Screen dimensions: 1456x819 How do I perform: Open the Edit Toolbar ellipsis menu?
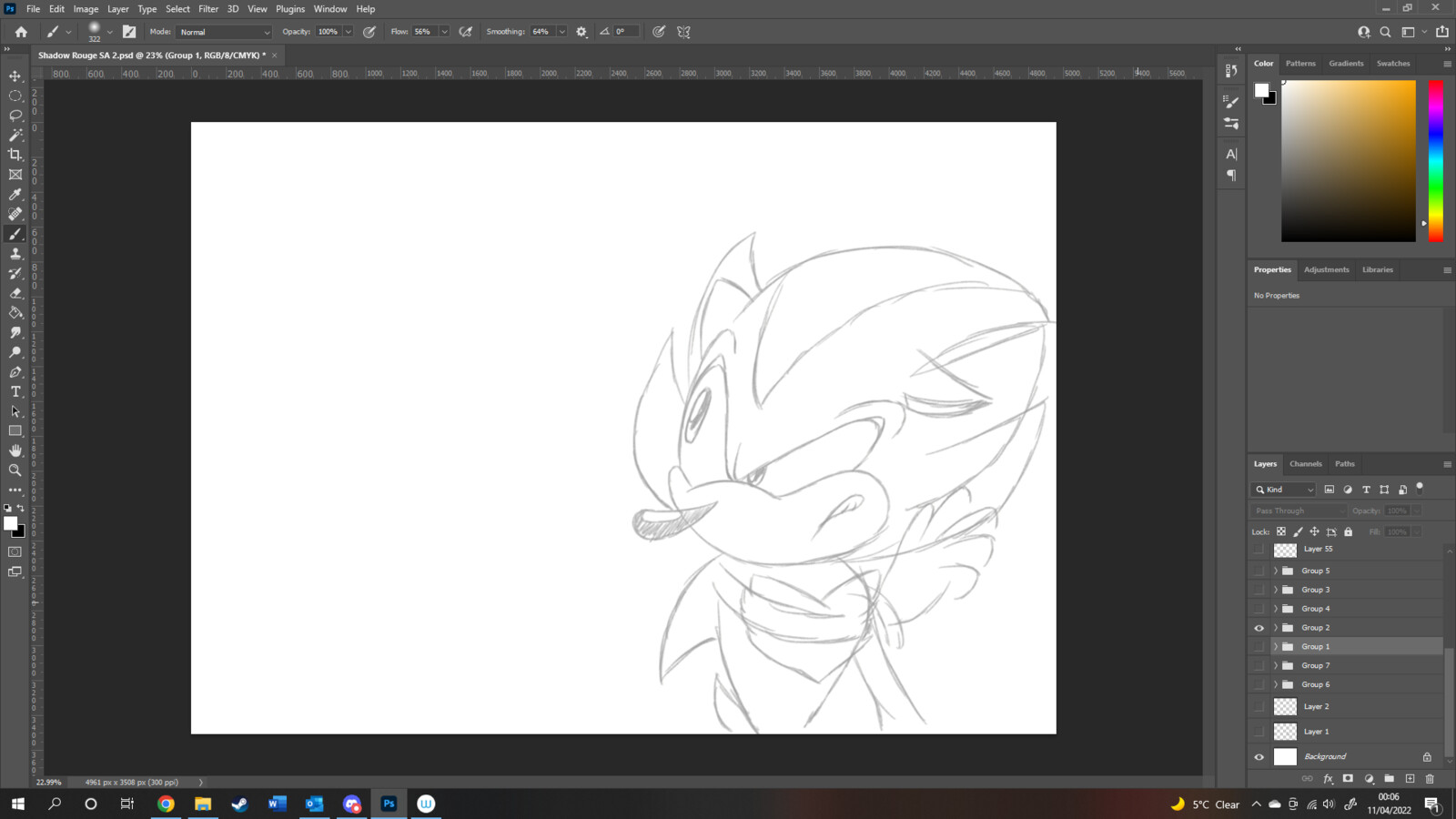[x=15, y=490]
